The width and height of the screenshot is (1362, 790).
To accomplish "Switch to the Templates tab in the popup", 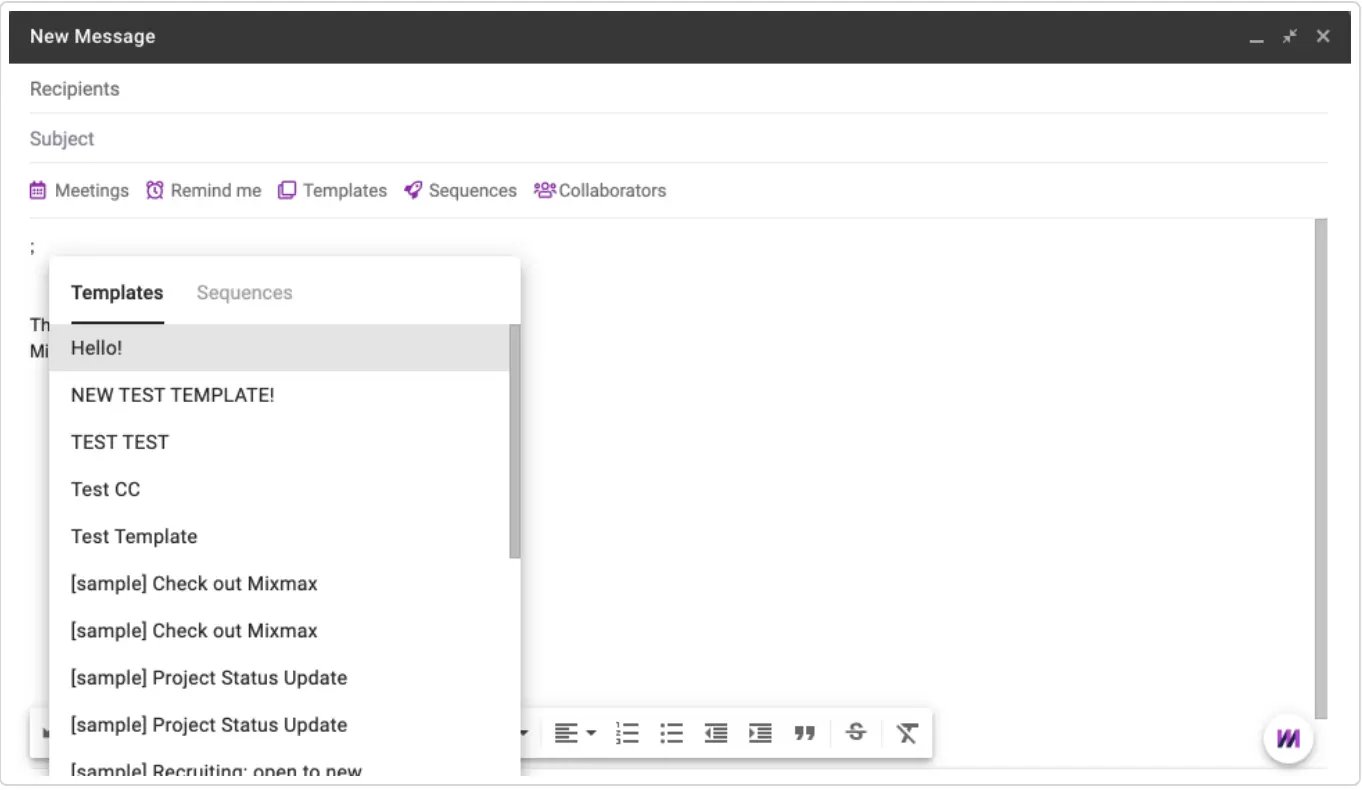I will (x=117, y=293).
